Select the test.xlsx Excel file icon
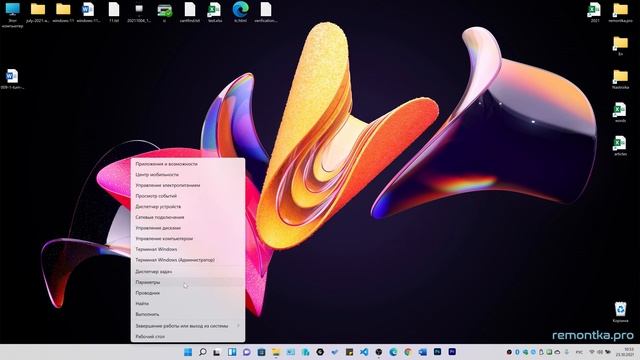Image resolution: width=640 pixels, height=360 pixels. [x=215, y=12]
